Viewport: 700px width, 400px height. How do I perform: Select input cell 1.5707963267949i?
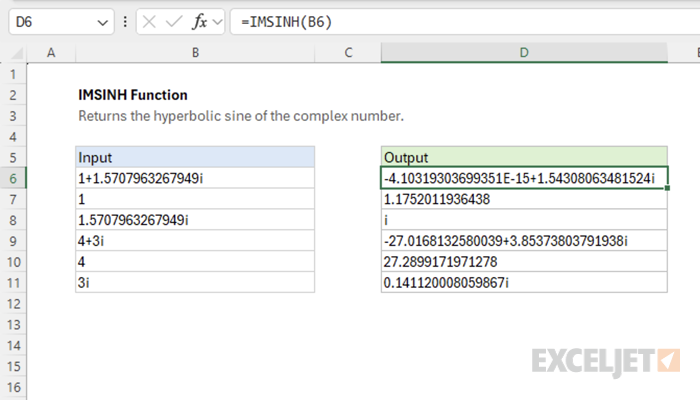tap(195, 220)
